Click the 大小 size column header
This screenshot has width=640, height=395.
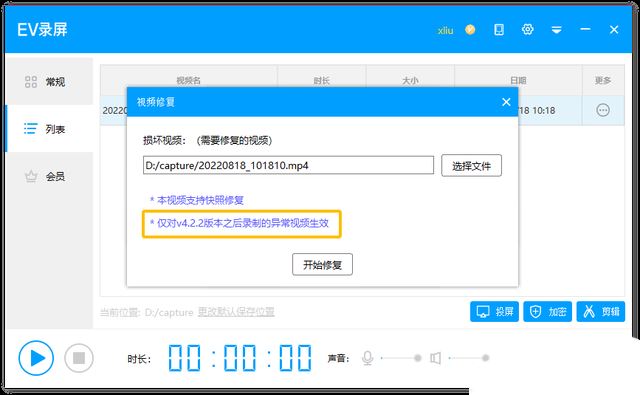tap(410, 80)
